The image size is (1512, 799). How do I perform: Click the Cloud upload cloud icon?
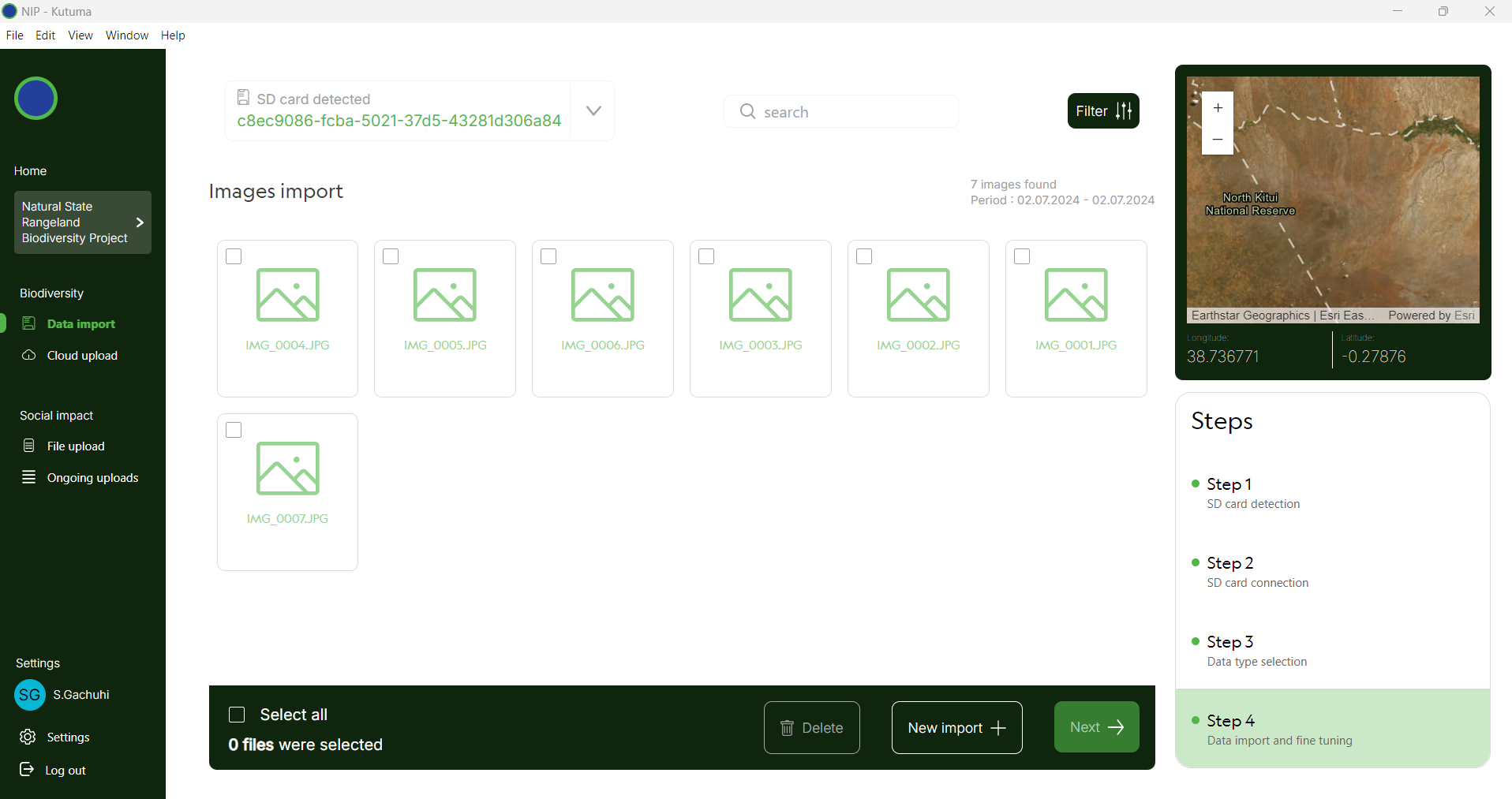pos(29,355)
